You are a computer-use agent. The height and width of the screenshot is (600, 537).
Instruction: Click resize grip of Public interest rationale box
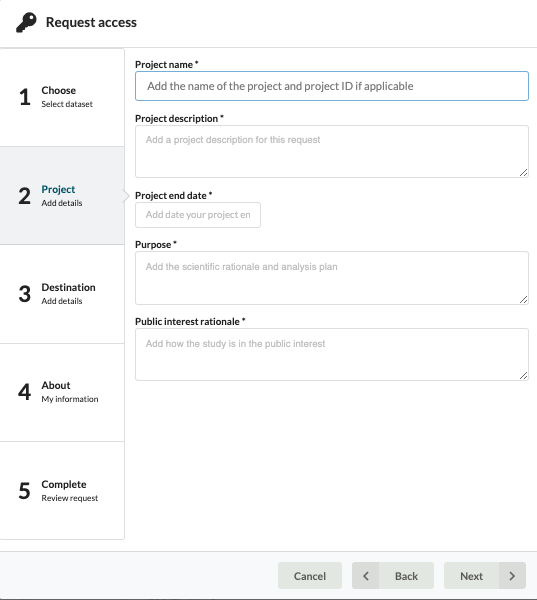[524, 376]
